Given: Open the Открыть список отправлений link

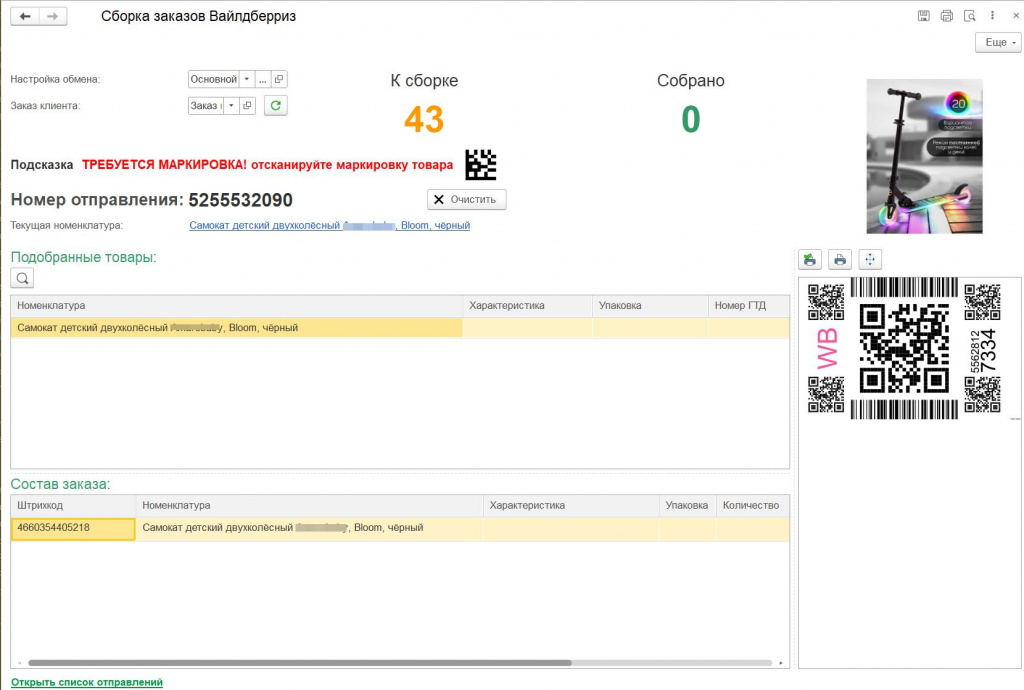Looking at the screenshot, I should [x=87, y=682].
